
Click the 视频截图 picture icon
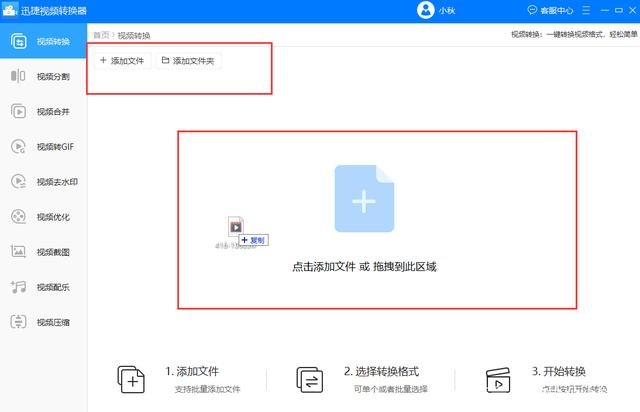click(x=18, y=252)
